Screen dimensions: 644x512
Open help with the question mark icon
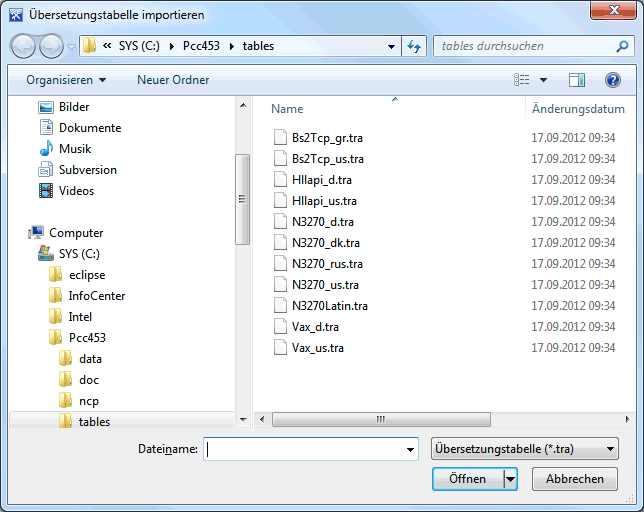613,80
